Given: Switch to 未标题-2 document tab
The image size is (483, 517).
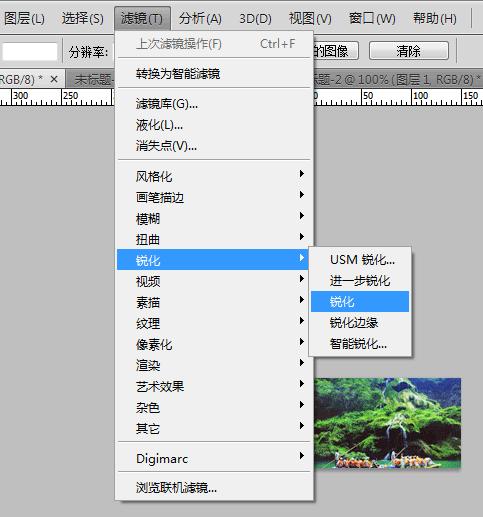Looking at the screenshot, I should 397,79.
